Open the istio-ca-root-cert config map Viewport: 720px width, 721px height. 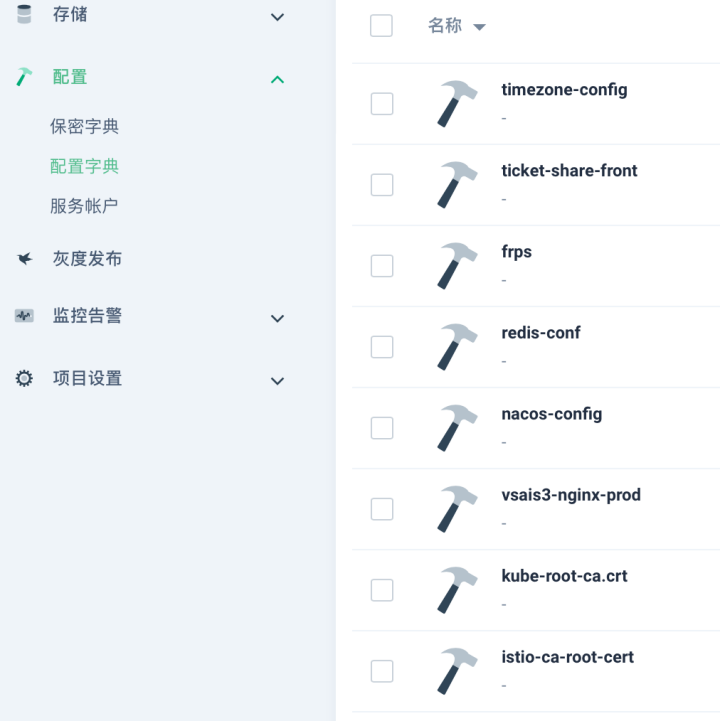click(x=567, y=657)
